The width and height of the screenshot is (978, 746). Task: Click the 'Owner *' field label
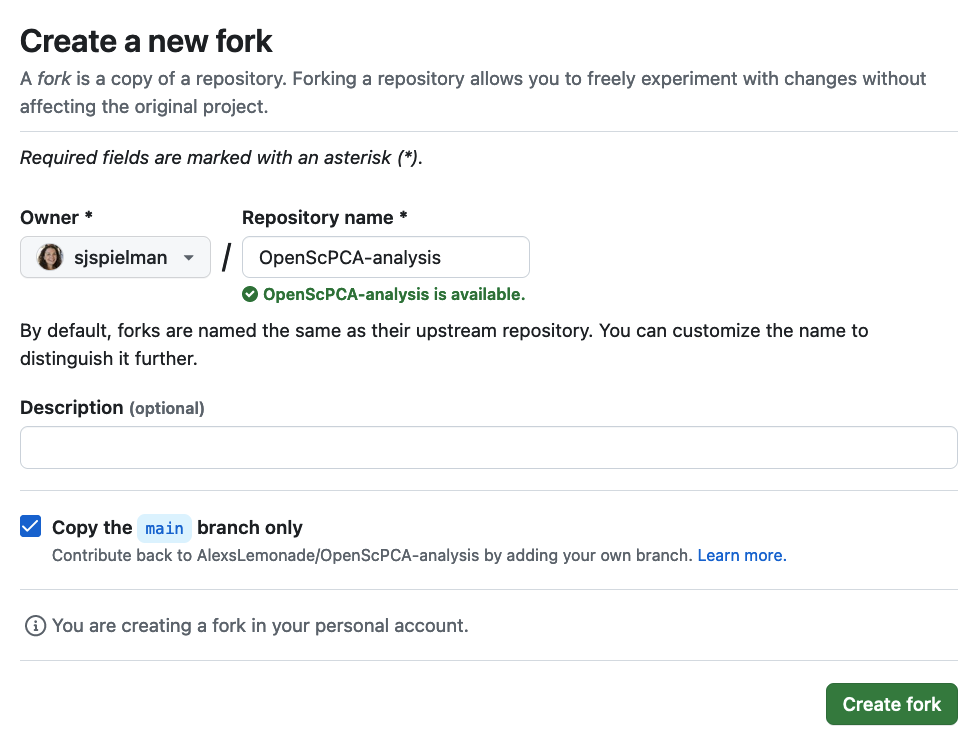pos(56,218)
